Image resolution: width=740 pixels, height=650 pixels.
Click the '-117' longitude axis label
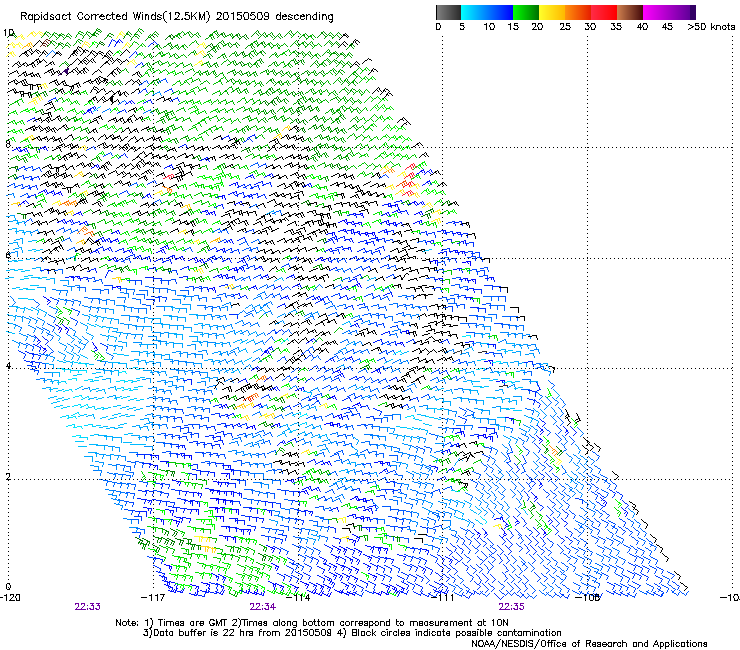153,598
